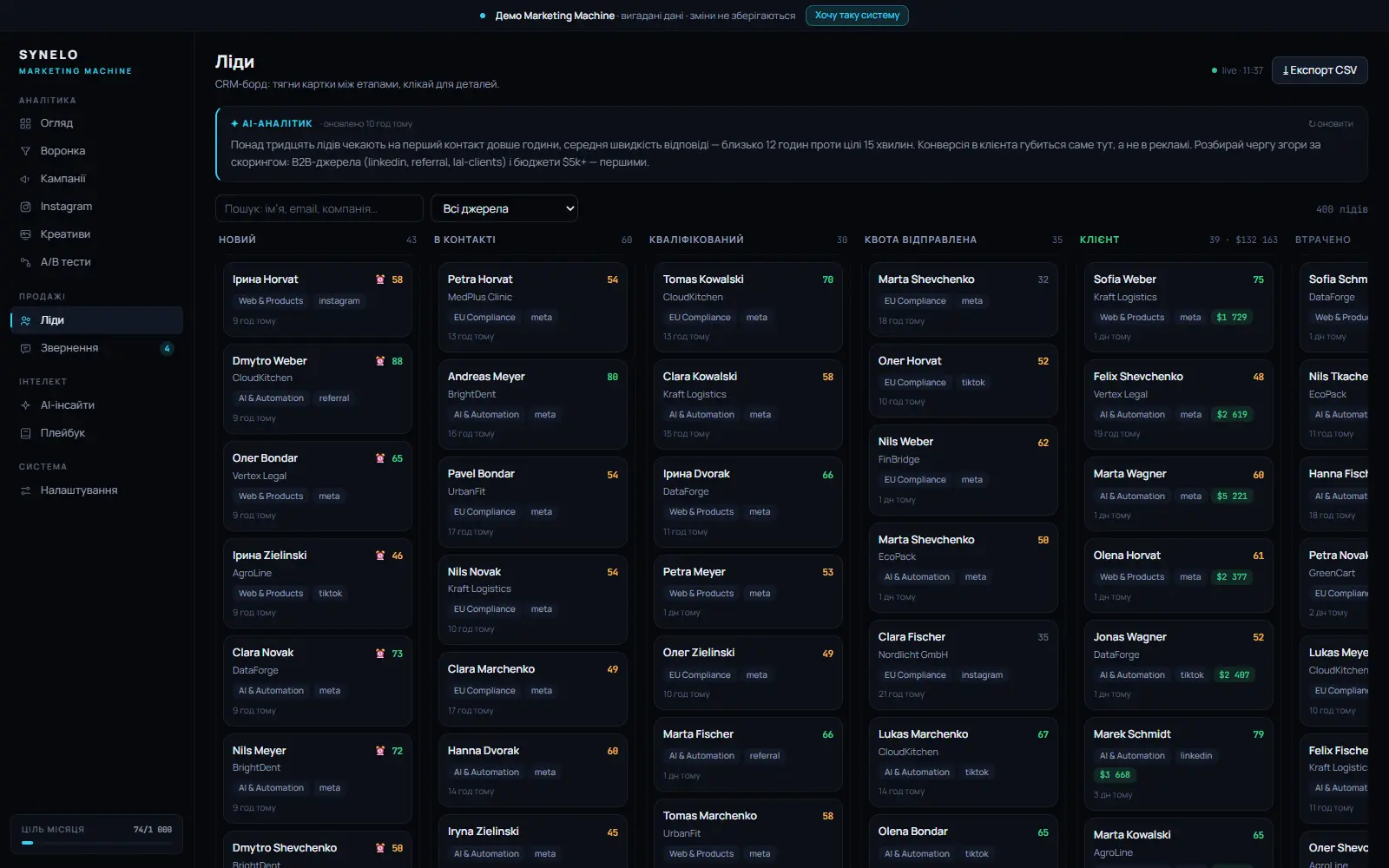
Task: Navigate to the Плейбук page
Action: point(97,433)
